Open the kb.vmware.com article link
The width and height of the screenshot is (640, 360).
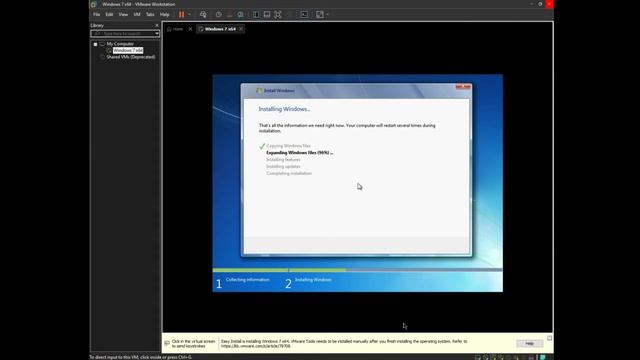click(256, 346)
